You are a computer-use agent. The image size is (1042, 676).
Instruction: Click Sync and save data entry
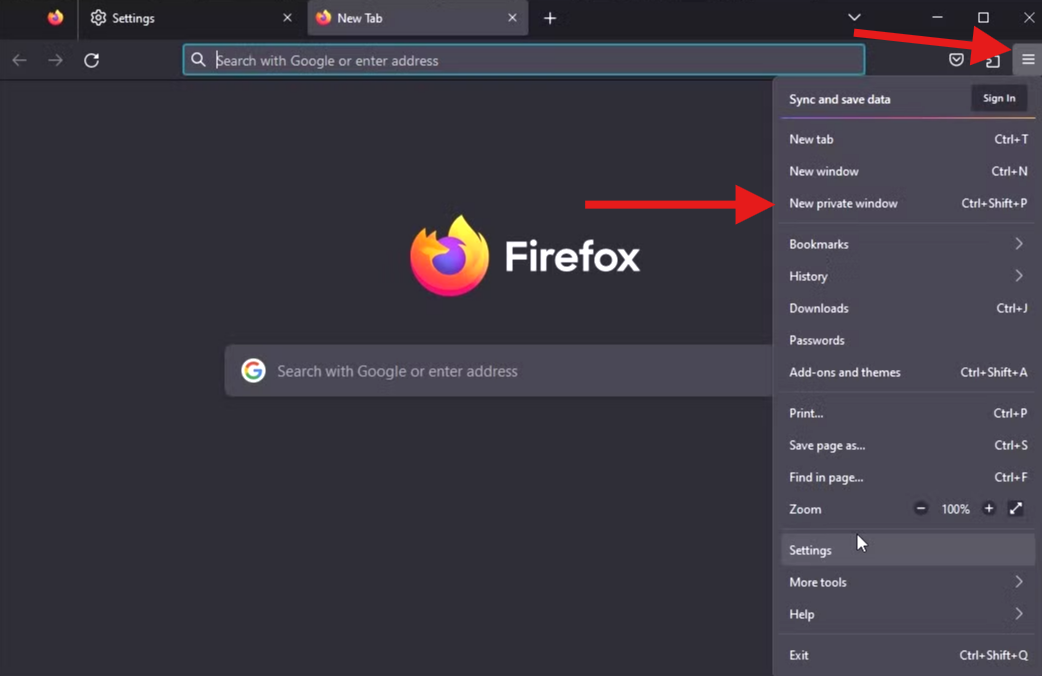(840, 99)
